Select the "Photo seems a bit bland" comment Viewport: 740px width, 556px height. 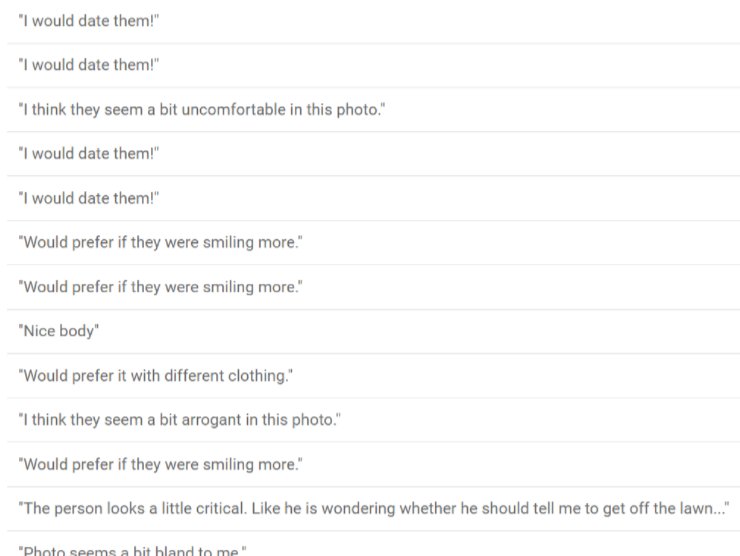131,549
